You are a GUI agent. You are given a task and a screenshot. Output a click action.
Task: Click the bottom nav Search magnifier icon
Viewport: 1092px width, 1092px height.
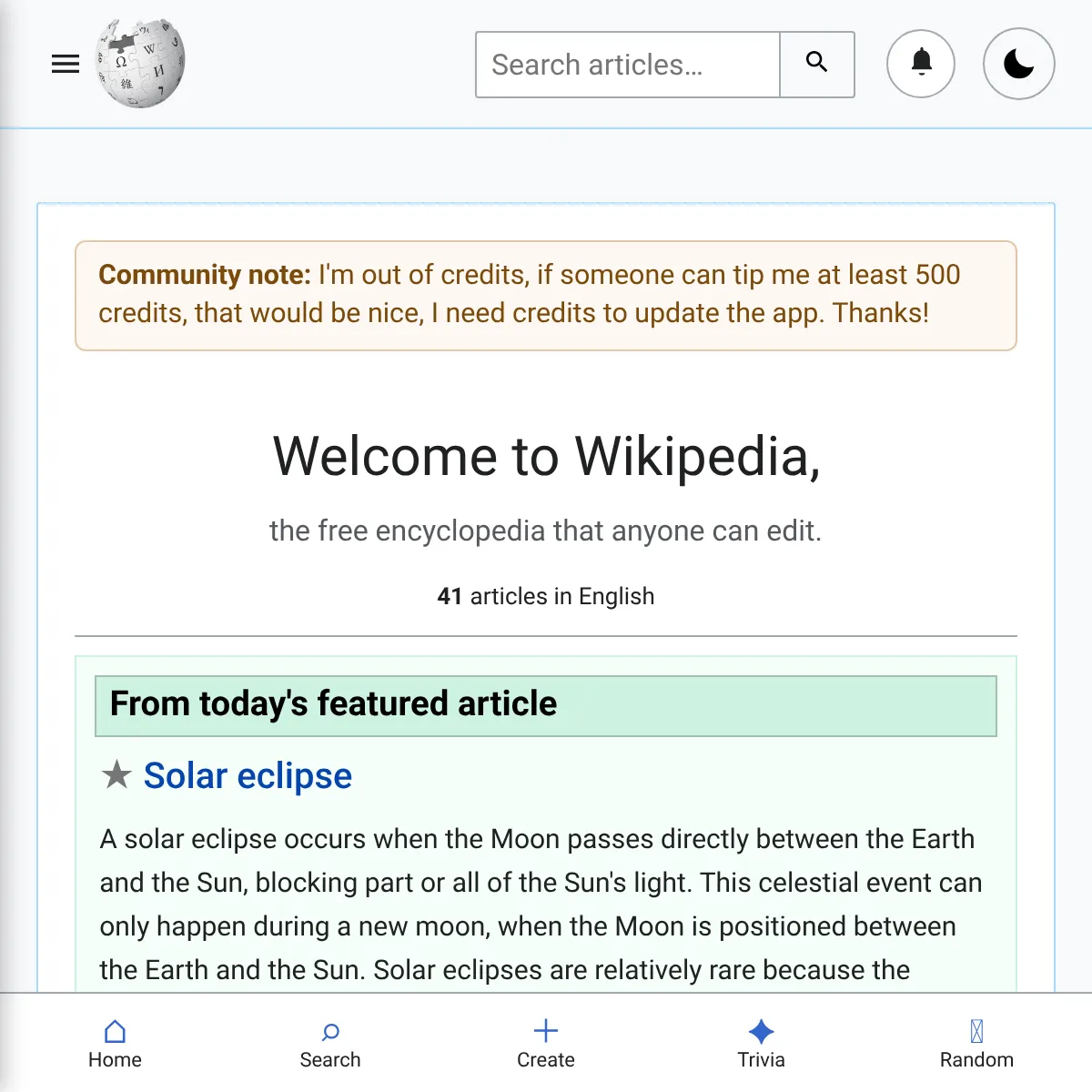pos(330,1032)
